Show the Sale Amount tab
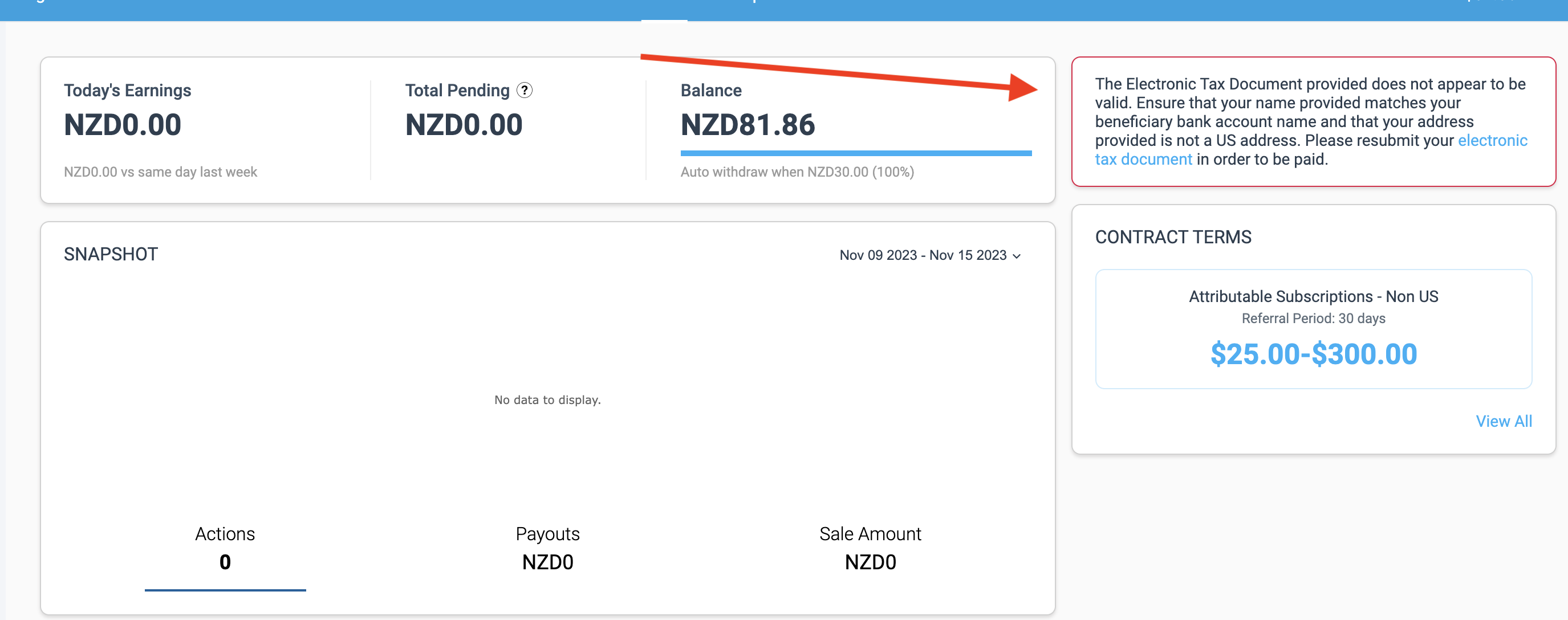 [870, 548]
